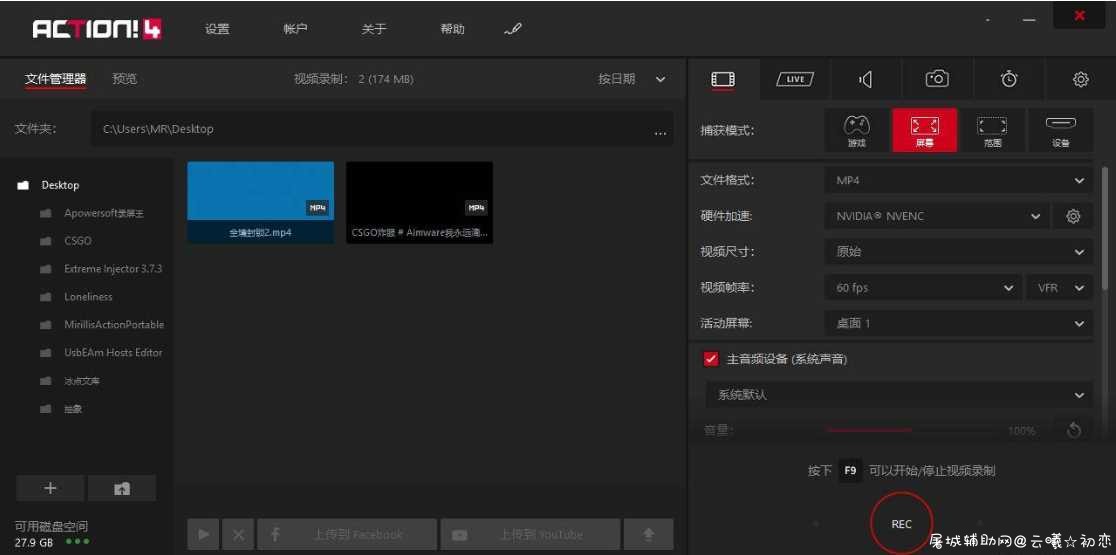Click the open folder icon button
The width and height of the screenshot is (1116, 555).
(x=122, y=488)
